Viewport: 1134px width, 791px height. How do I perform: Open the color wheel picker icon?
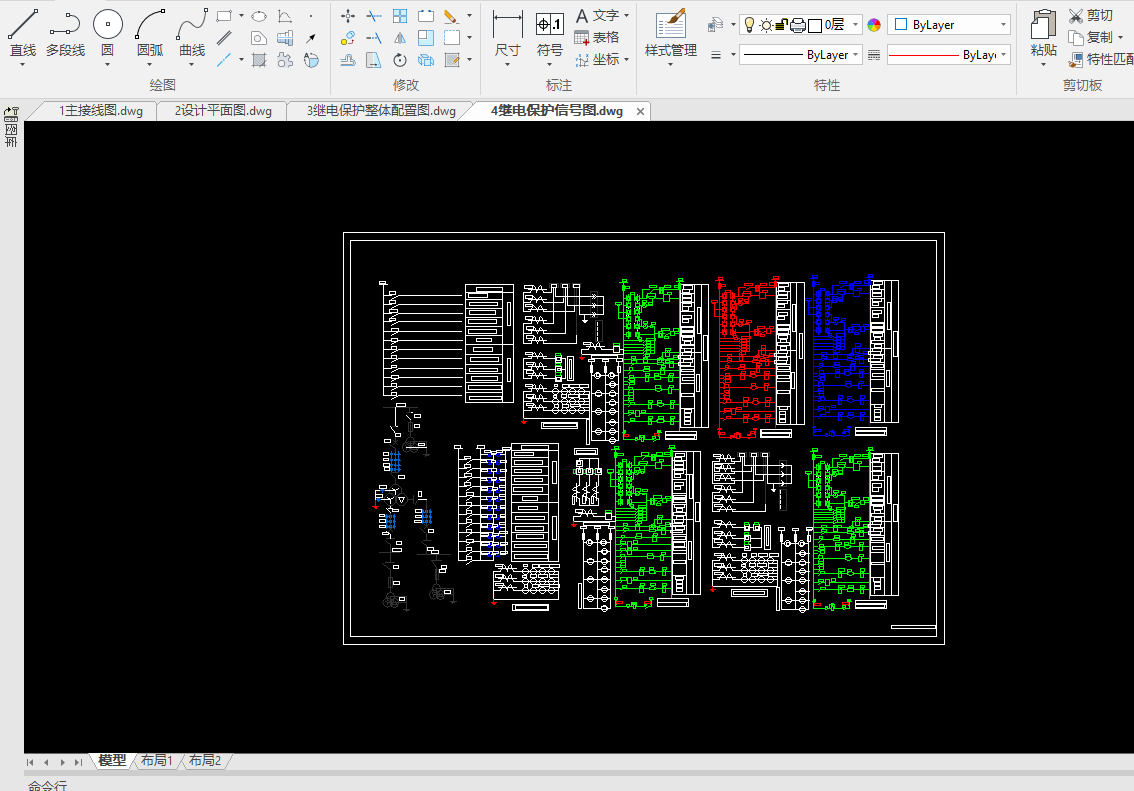[x=874, y=25]
